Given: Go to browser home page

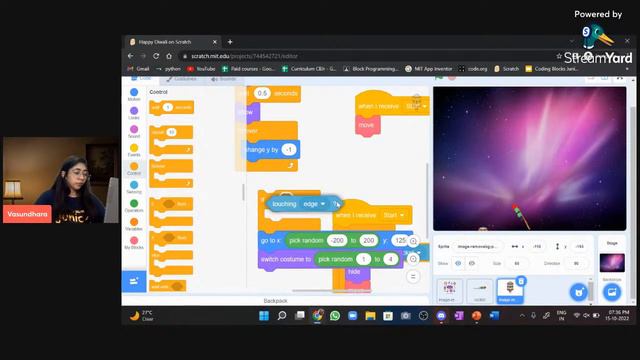Looking at the screenshot, I should pyautogui.click(x=169, y=56).
